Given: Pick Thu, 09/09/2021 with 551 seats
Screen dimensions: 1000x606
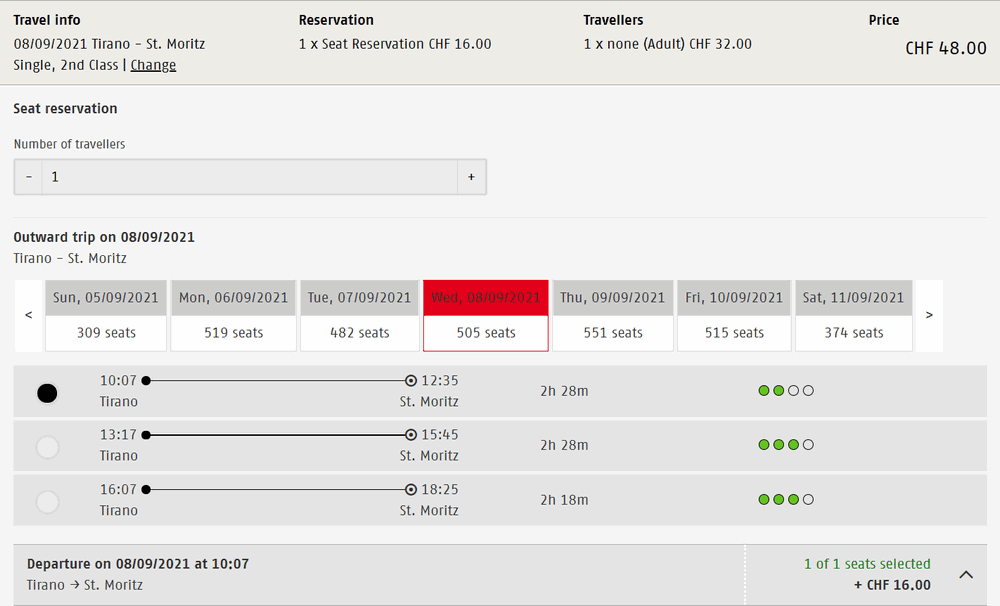Looking at the screenshot, I should (x=613, y=315).
